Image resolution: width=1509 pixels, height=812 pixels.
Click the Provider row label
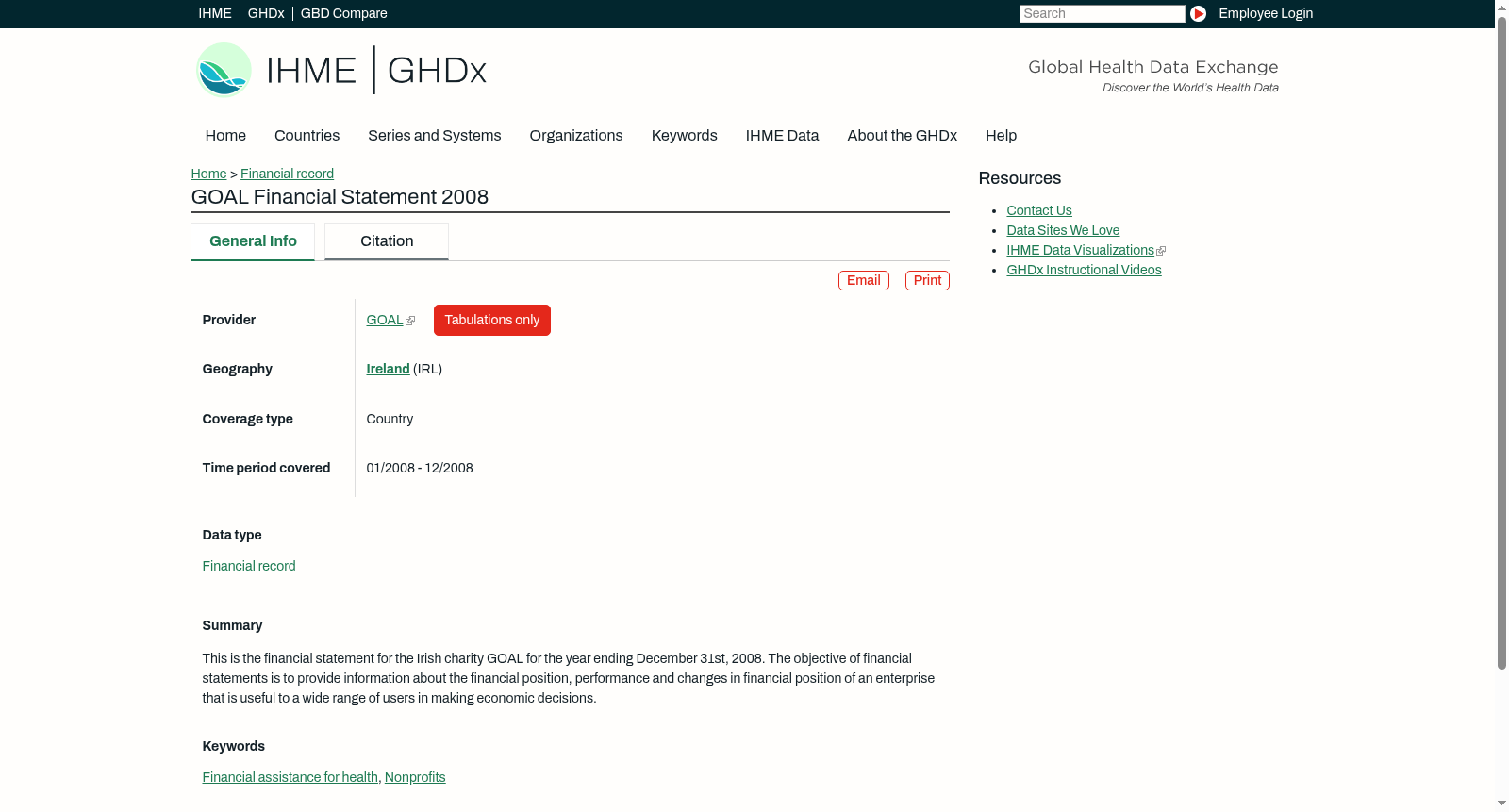[x=228, y=321]
